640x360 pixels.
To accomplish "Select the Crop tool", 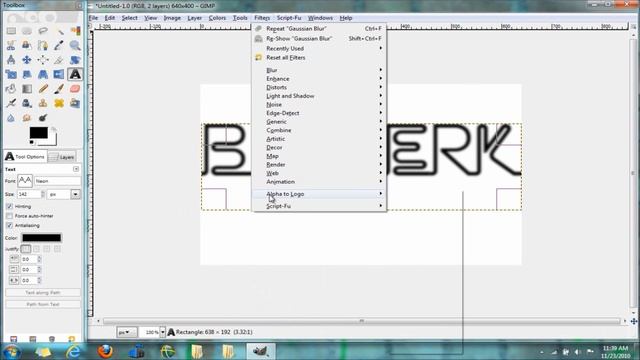I will pyautogui.click(x=59, y=60).
